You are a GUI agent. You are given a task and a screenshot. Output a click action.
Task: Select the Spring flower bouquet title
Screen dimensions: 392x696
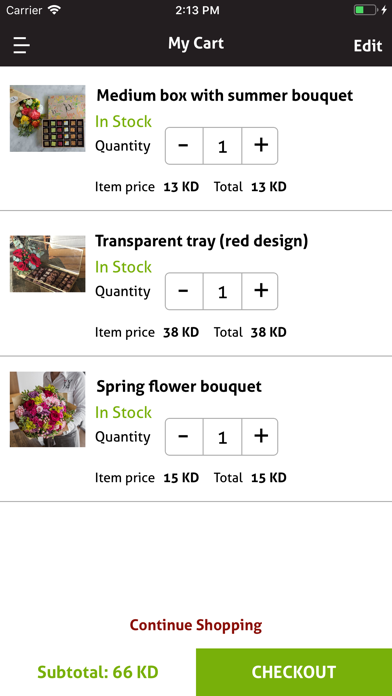click(x=179, y=387)
